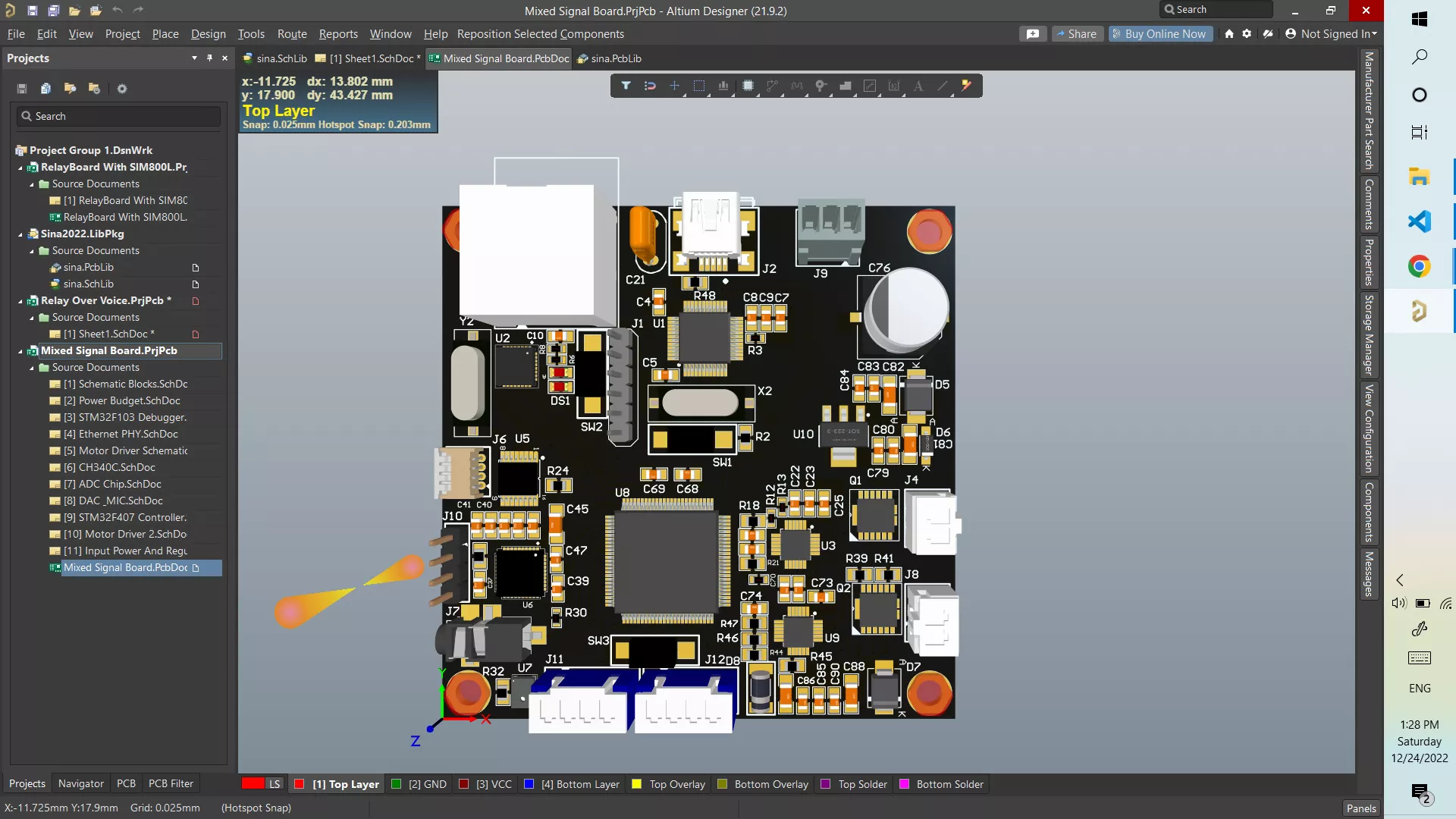Select the Place Via tool

[821, 86]
